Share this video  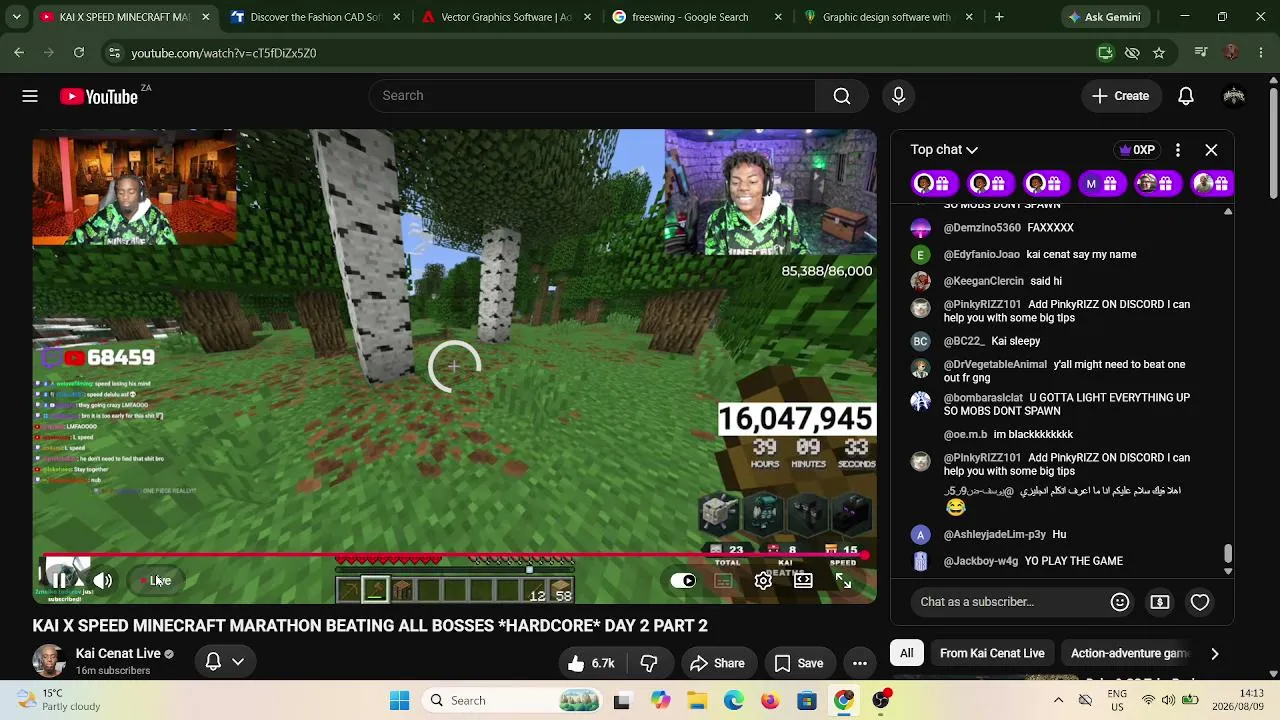[x=717, y=663]
